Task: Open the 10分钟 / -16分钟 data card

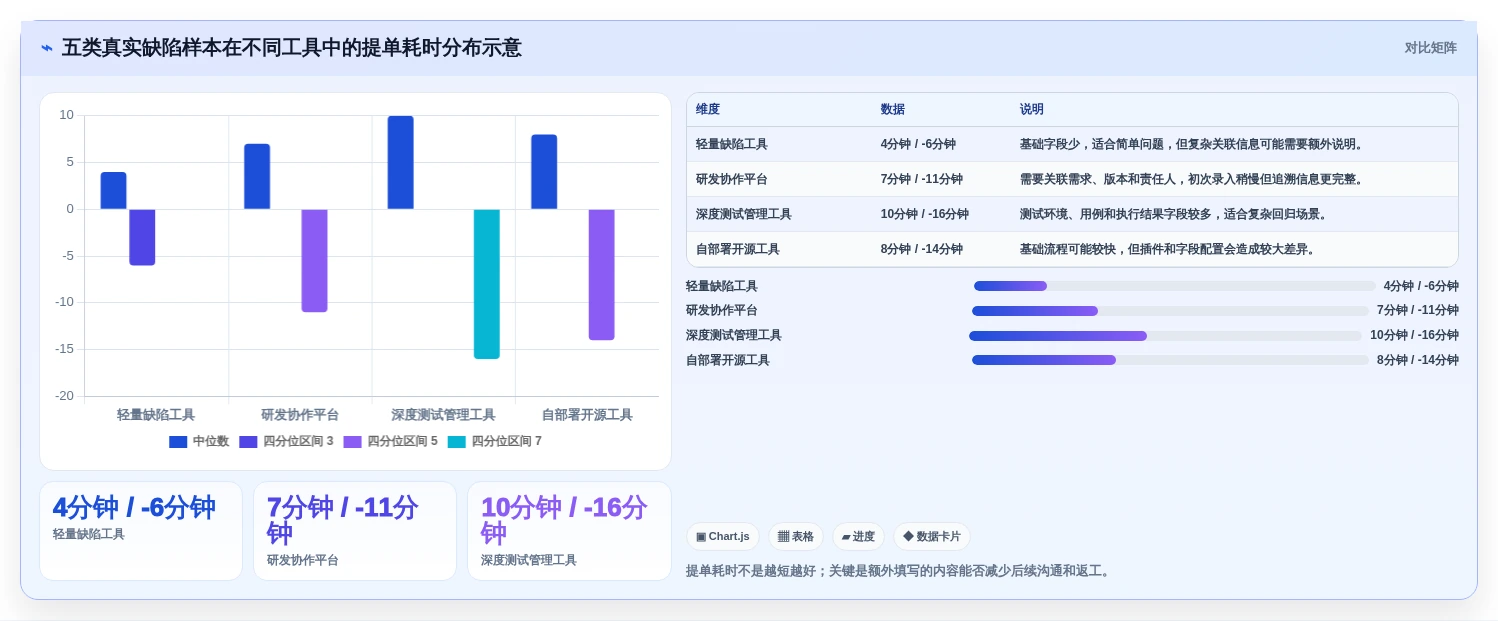Action: point(569,531)
